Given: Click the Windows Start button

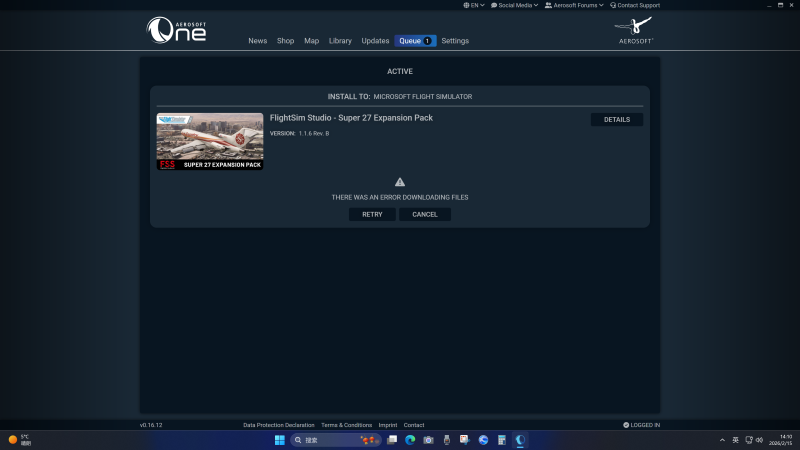Looking at the screenshot, I should (280, 440).
